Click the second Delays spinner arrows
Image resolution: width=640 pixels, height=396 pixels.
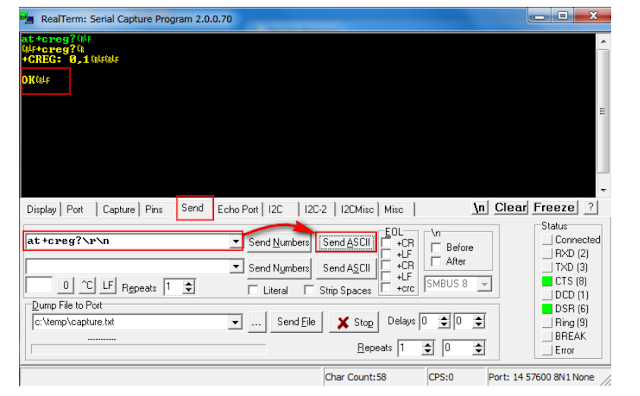[479, 321]
